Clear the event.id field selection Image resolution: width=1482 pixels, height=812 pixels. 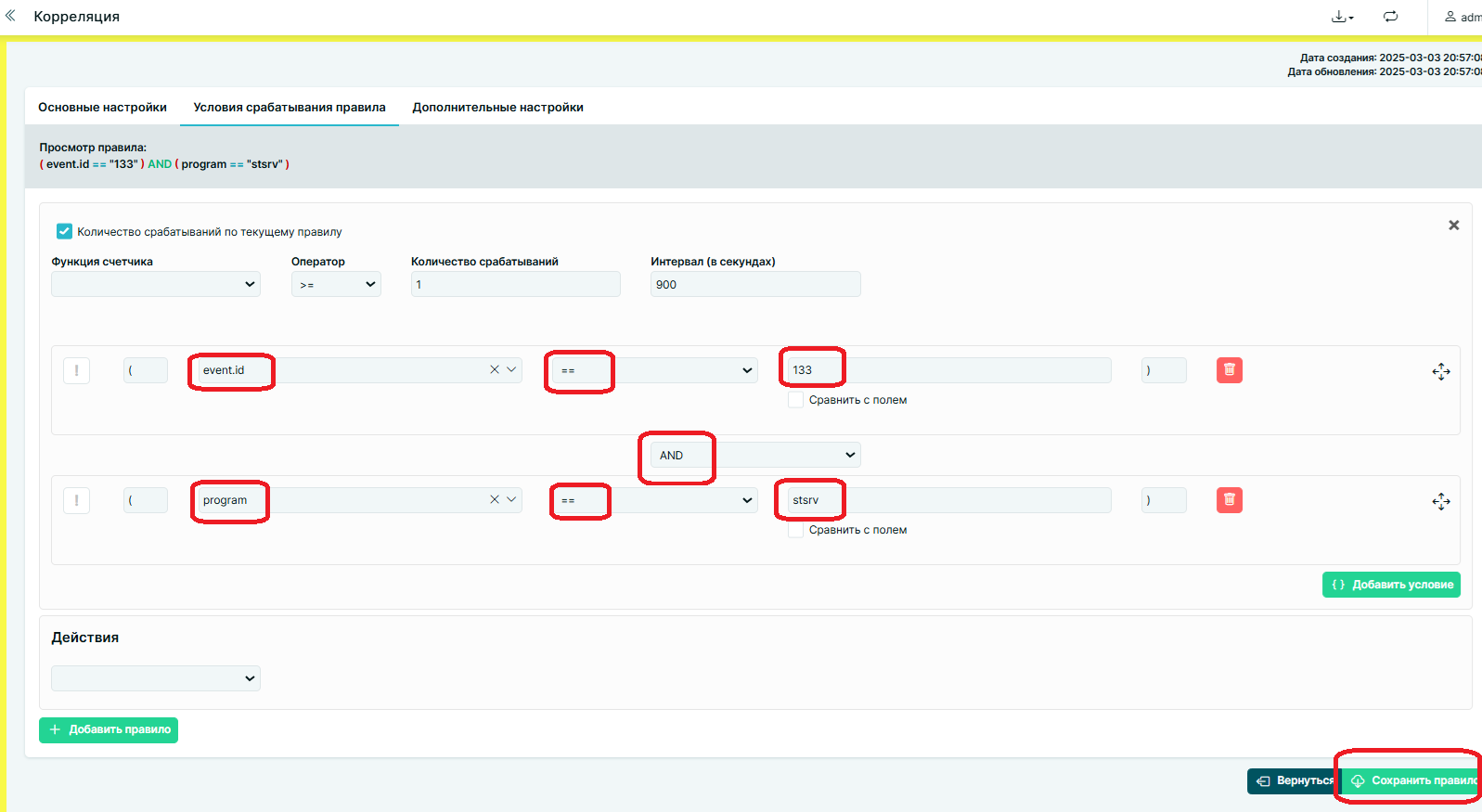tap(495, 370)
